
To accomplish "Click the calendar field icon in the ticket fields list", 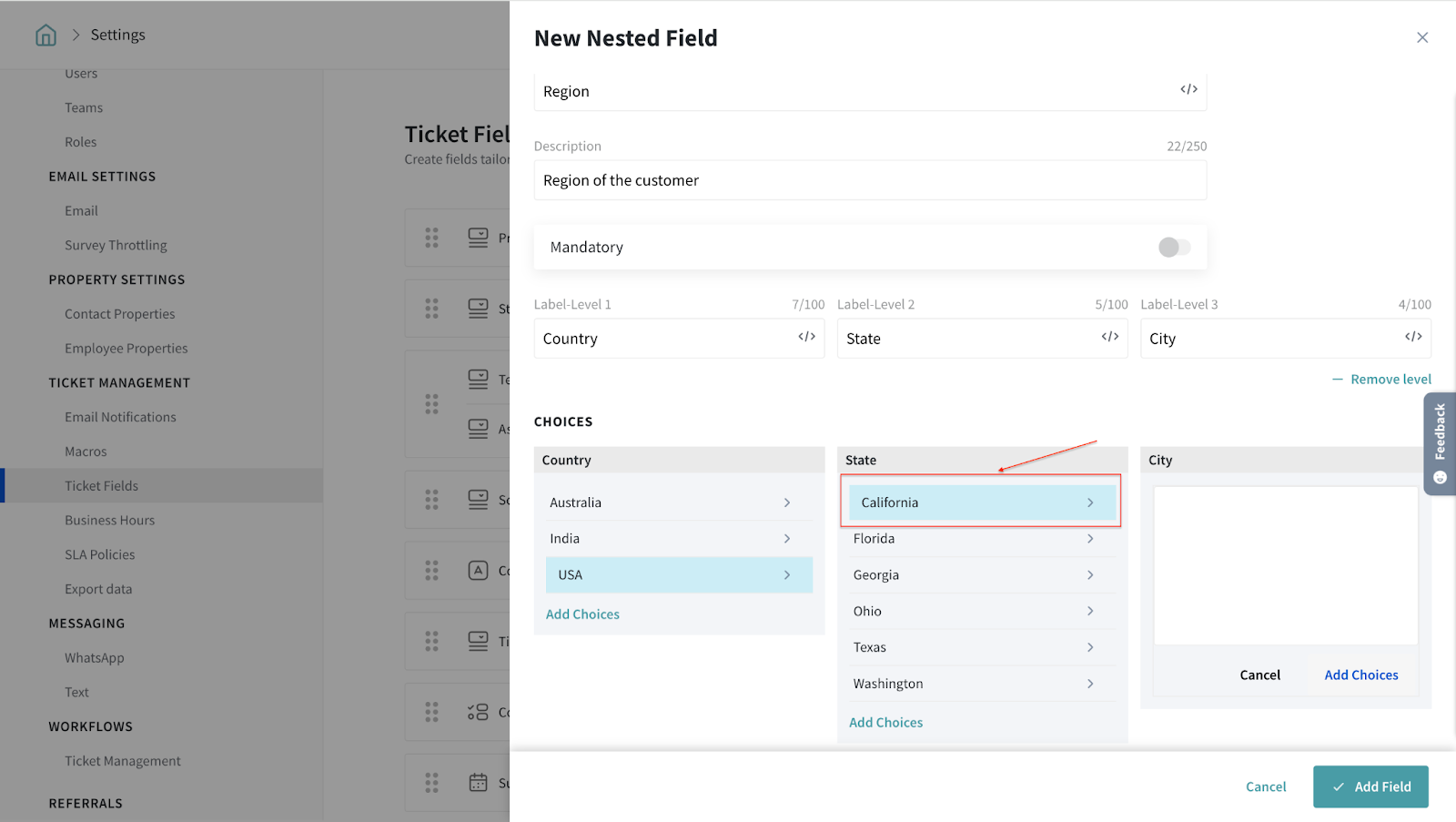I will click(478, 782).
